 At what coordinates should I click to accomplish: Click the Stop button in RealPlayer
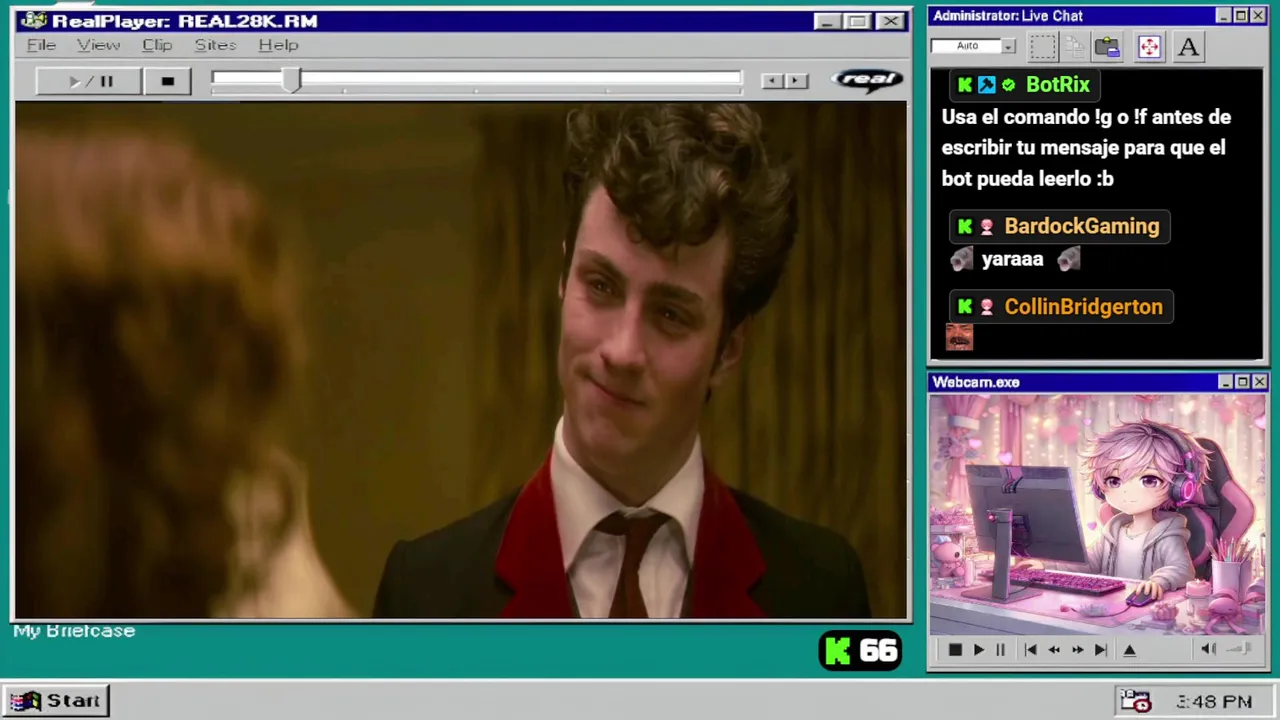[x=167, y=81]
